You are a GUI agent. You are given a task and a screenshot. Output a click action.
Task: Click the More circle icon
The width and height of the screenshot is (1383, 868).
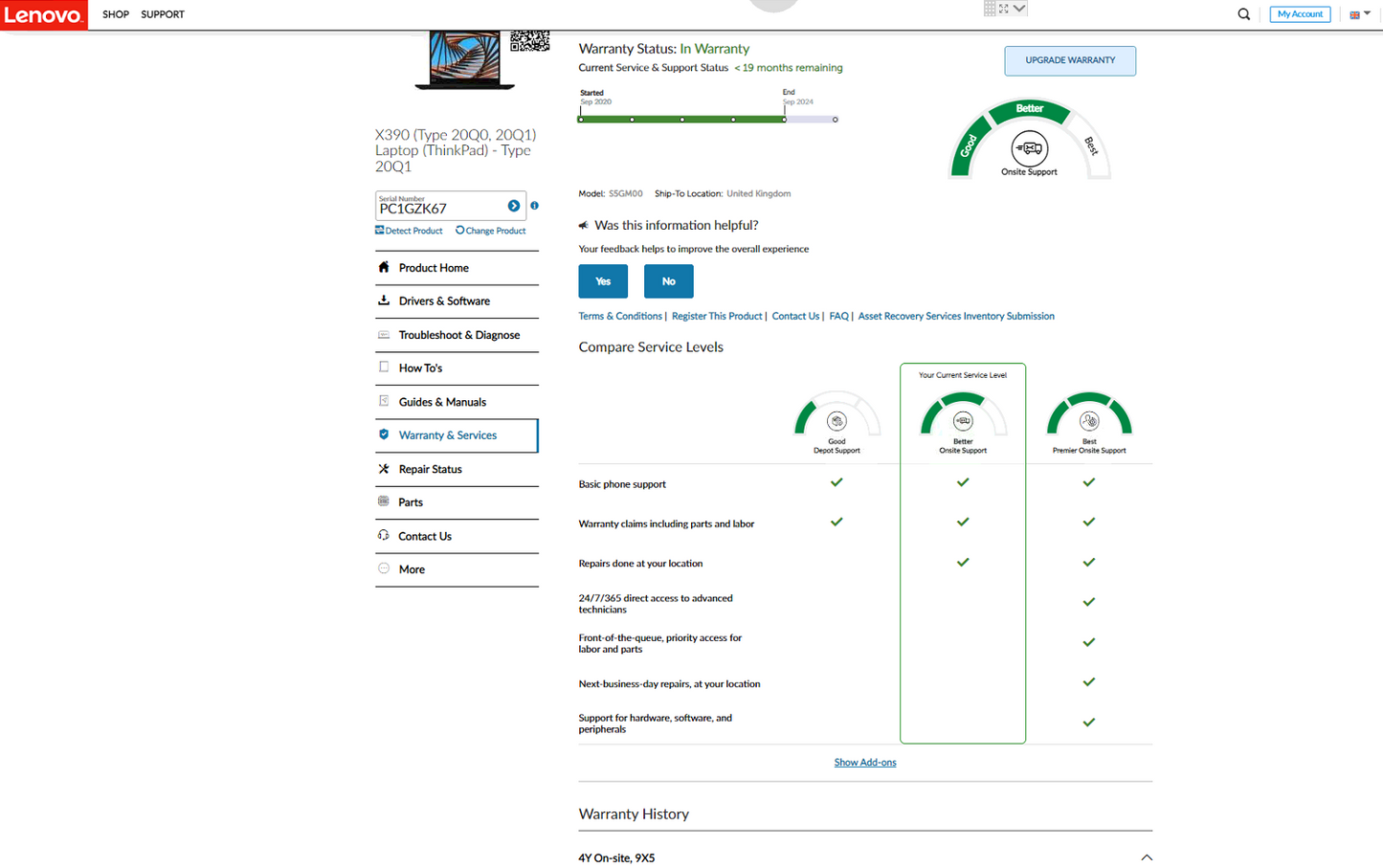pos(384,568)
